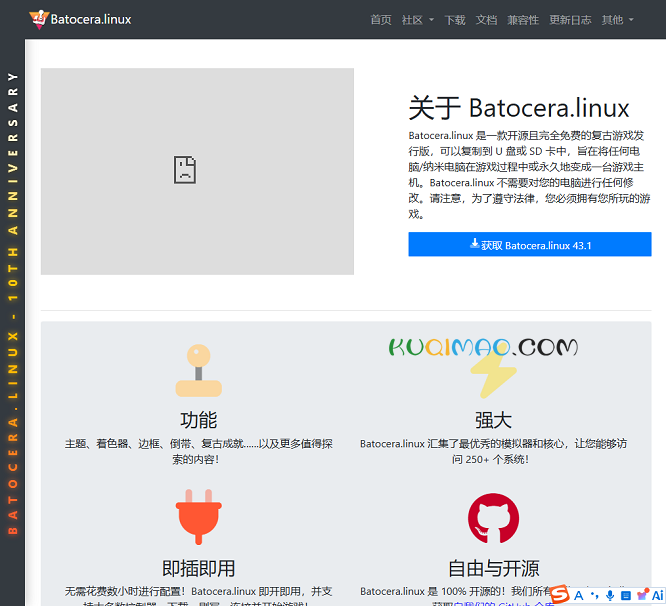
Task: Click the 即插即用 plug-and-play heading
Action: coord(198,568)
